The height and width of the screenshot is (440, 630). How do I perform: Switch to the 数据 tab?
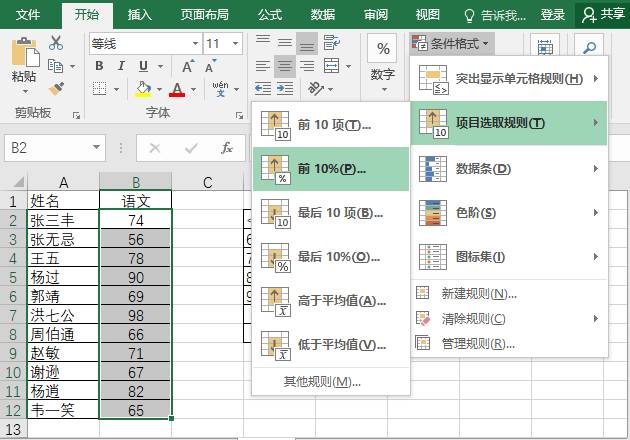[323, 15]
